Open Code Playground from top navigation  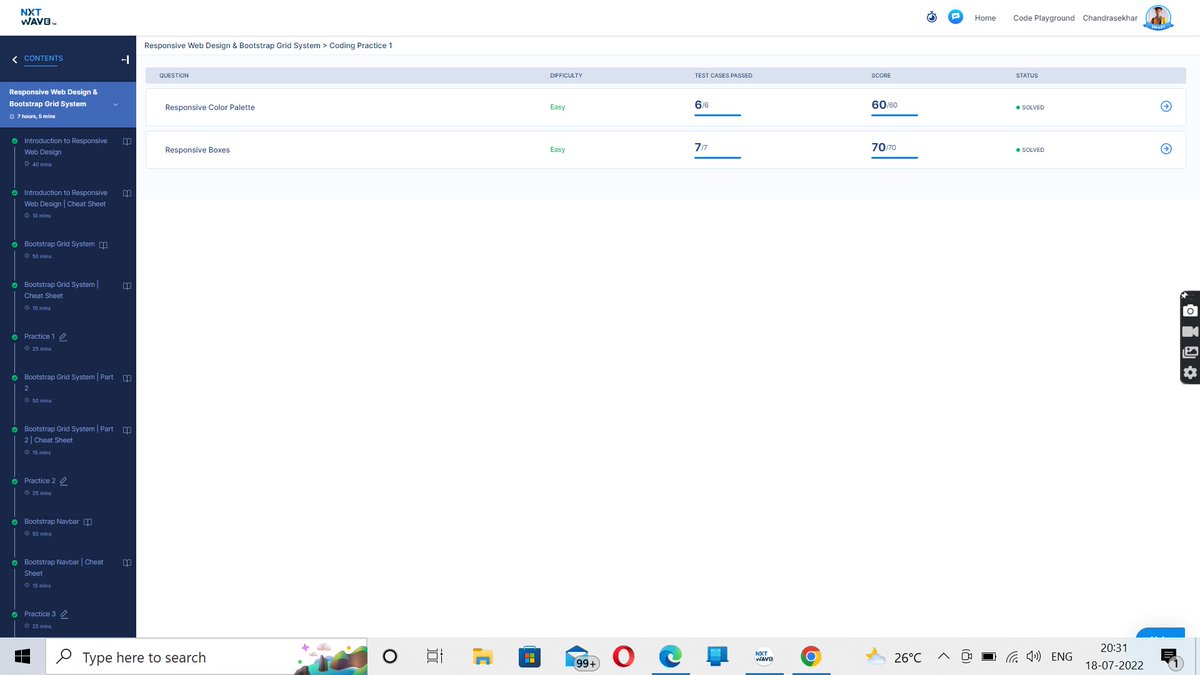1043,18
